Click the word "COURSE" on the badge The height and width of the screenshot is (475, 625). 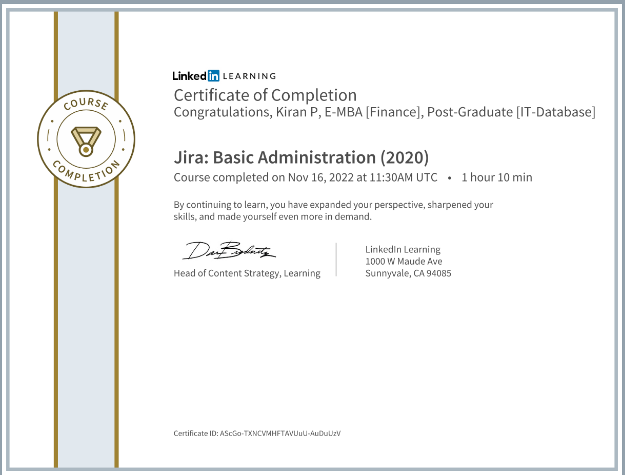click(x=84, y=105)
